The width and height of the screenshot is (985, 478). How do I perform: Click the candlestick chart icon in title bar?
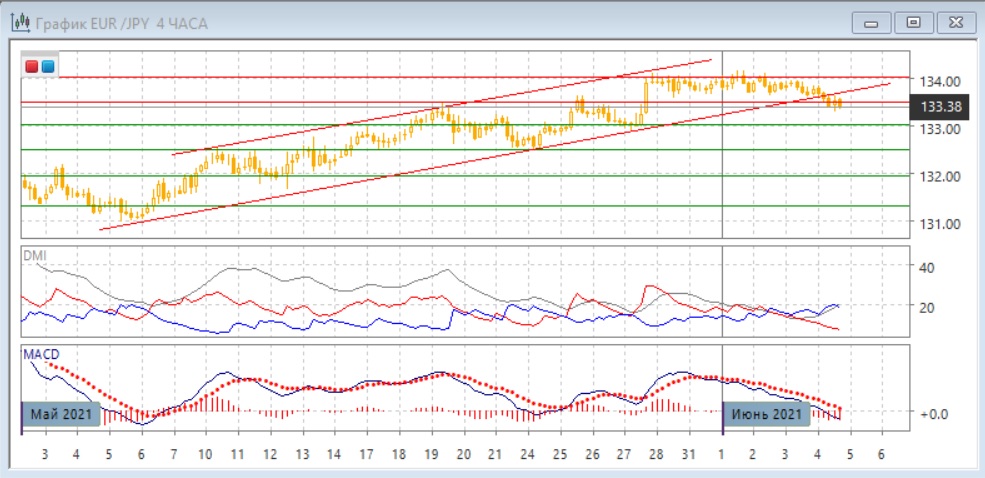[17, 23]
